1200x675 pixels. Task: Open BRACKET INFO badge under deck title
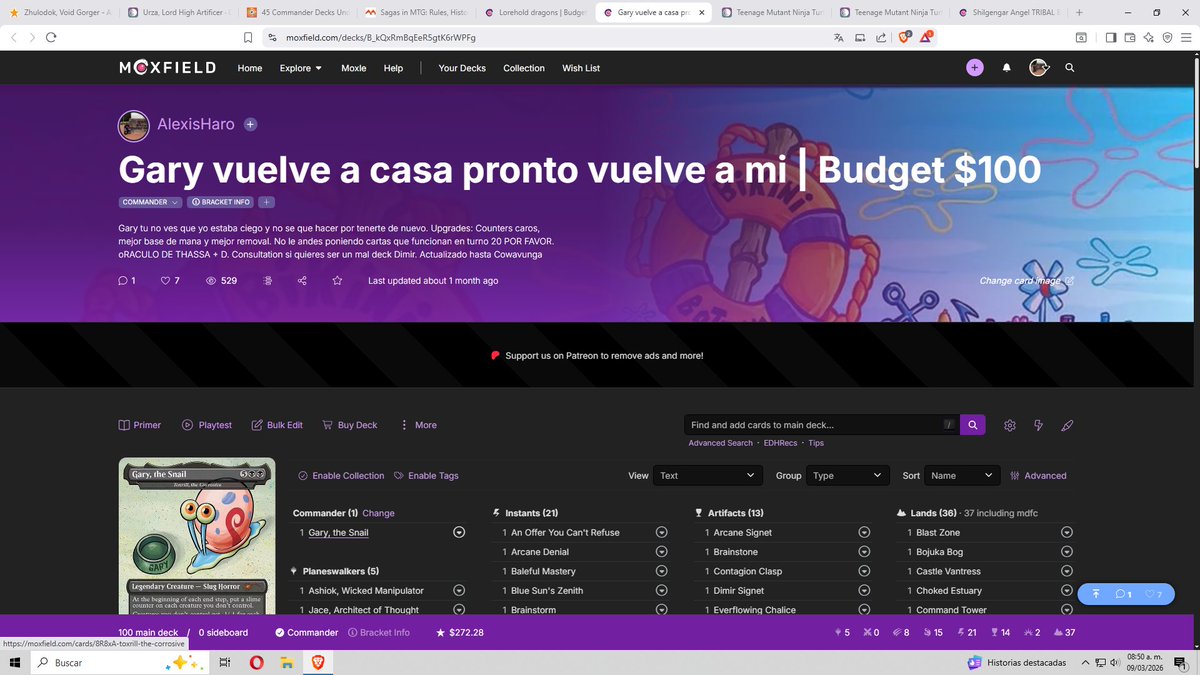(220, 202)
